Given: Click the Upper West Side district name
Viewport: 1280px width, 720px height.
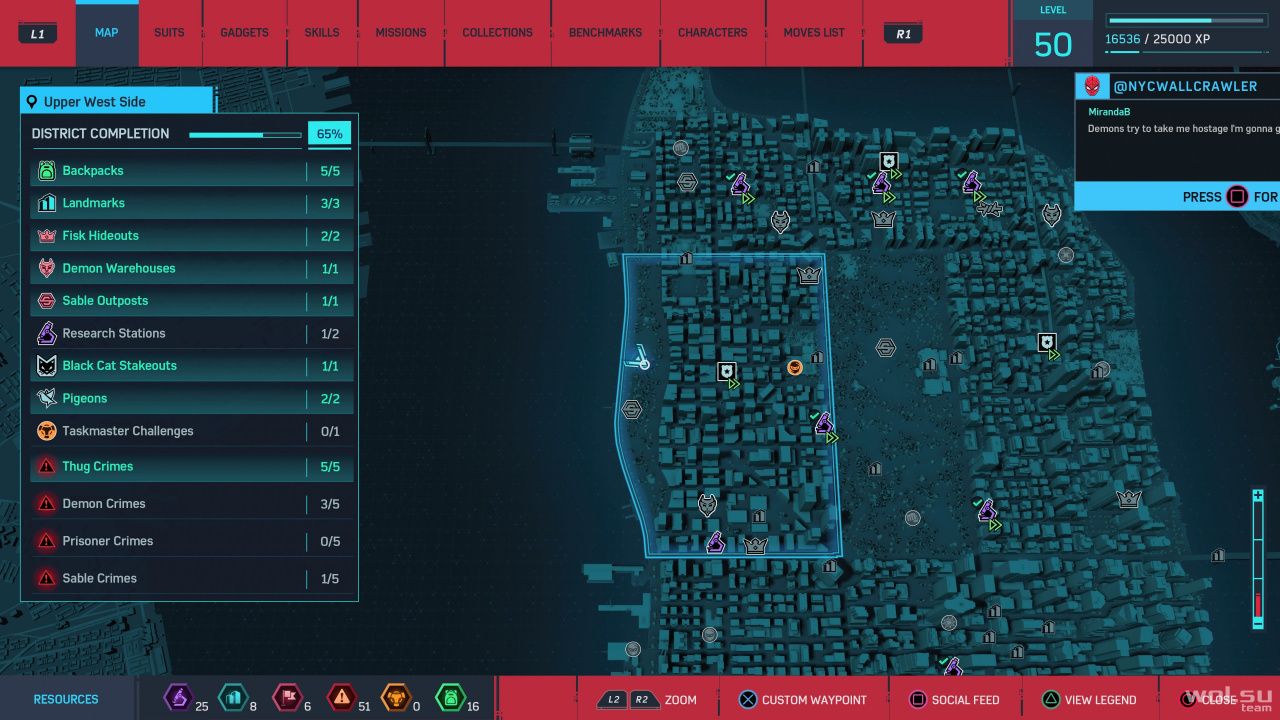Looking at the screenshot, I should click(x=95, y=102).
